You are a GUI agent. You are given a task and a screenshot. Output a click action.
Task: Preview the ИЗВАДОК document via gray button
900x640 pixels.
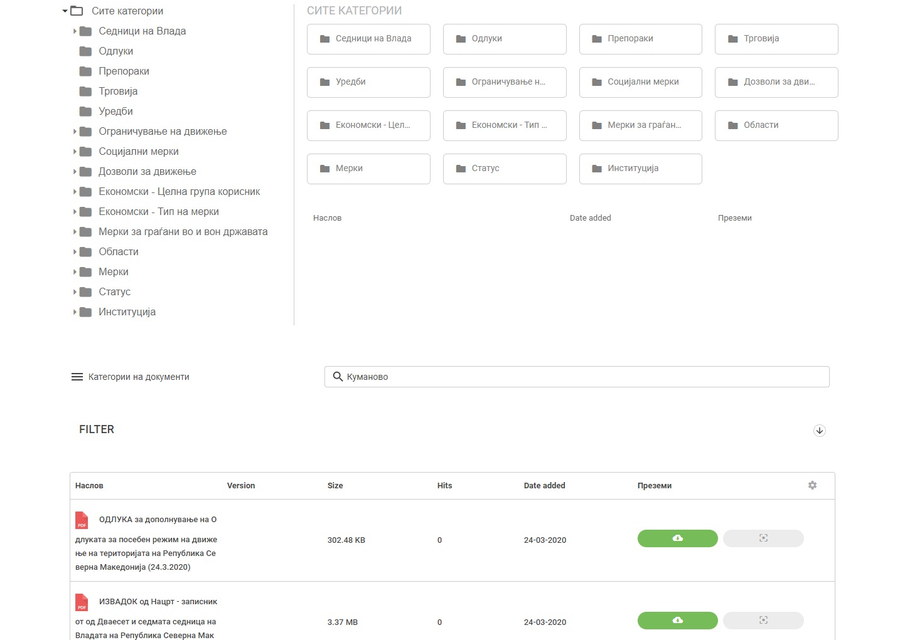pyautogui.click(x=763, y=620)
